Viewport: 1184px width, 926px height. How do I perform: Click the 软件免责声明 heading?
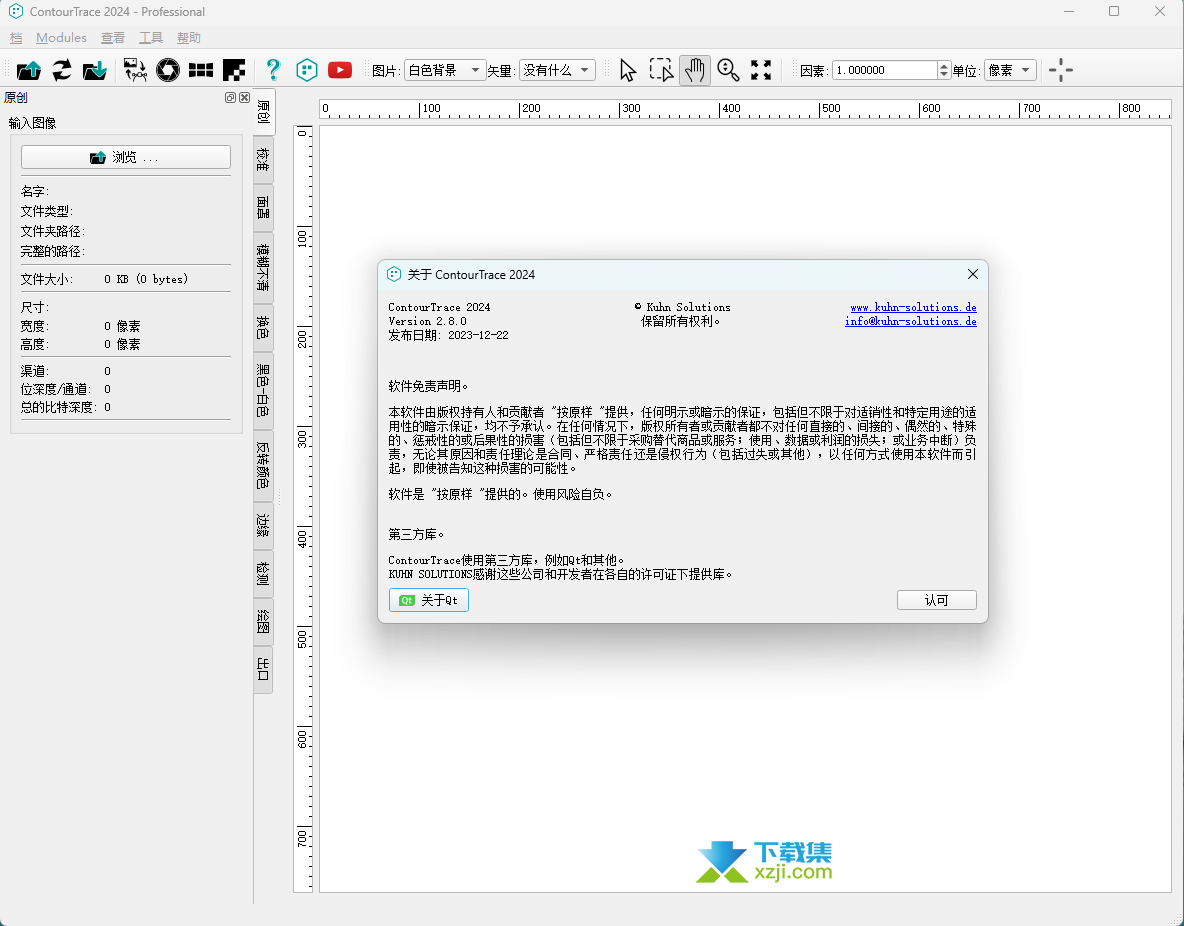point(428,386)
